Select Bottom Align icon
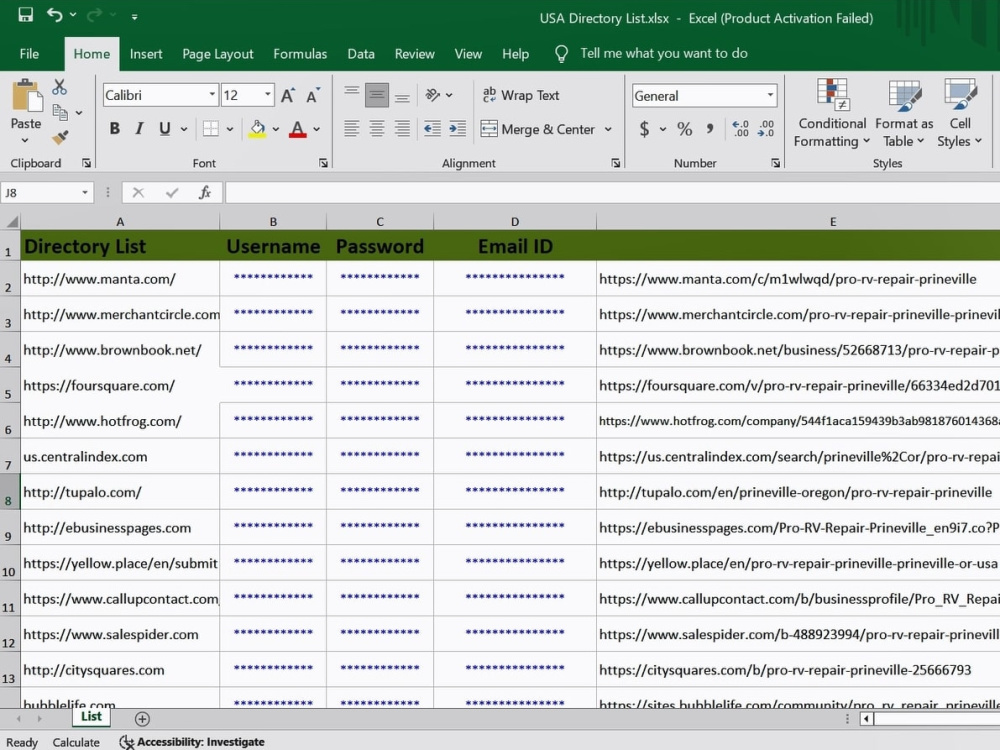 pos(402,96)
